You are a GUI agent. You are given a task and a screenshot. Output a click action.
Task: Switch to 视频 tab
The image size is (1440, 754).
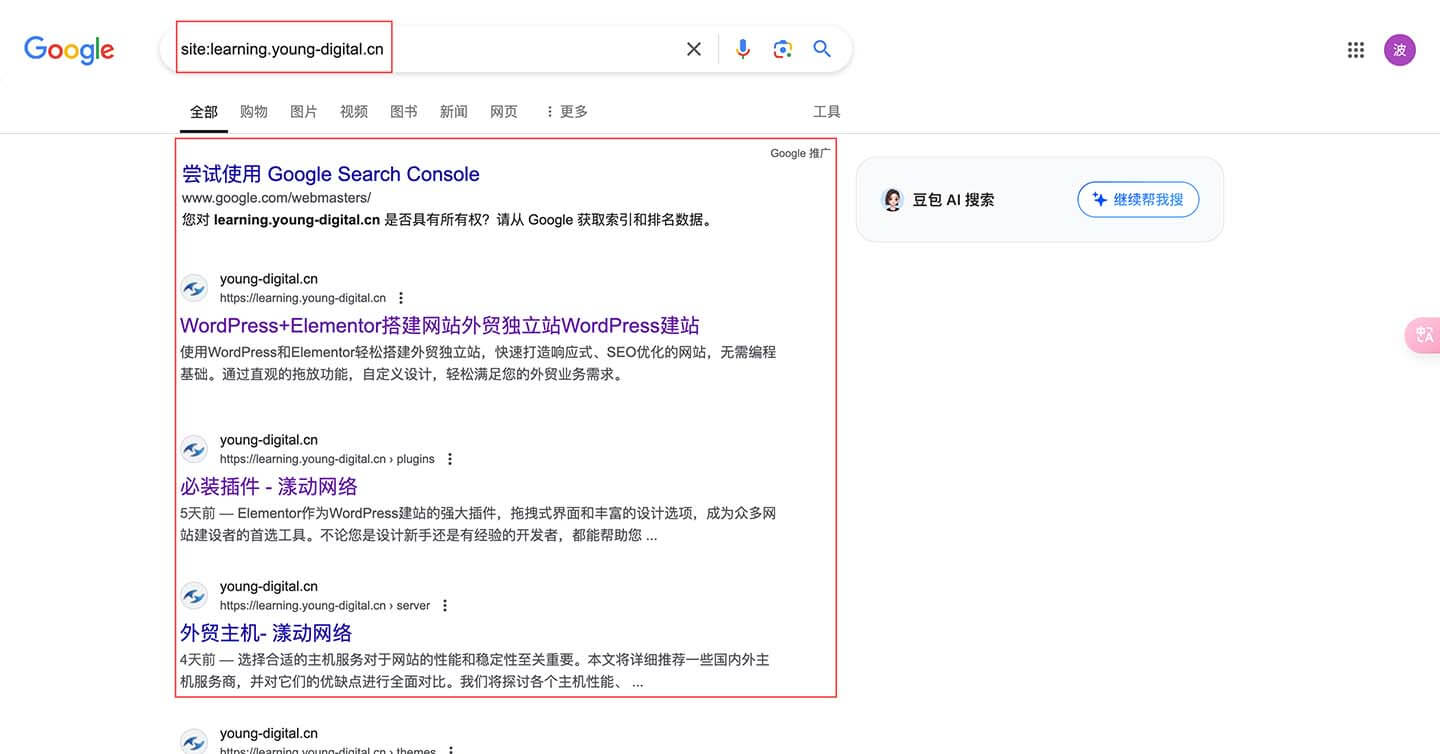coord(354,111)
